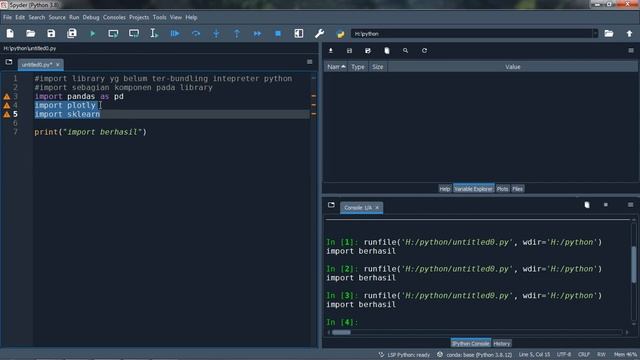Open the Source menu
640x360 pixels.
point(57,18)
